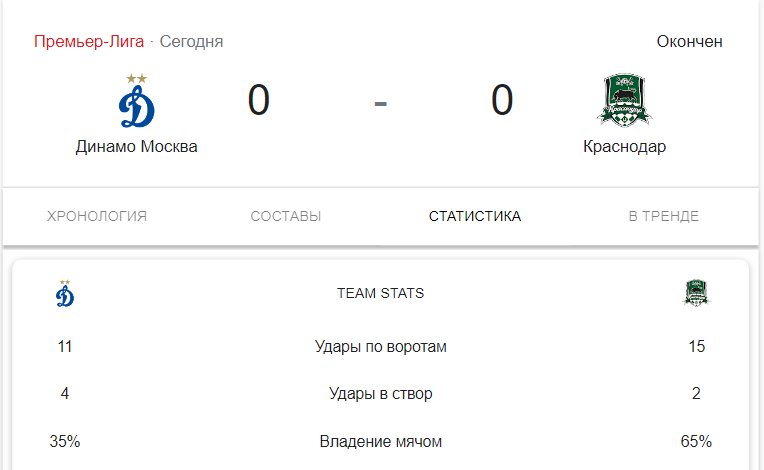Screen dimensions: 764x470
Task: Click the small Krasnodar crest in Team Stats
Action: point(696,293)
